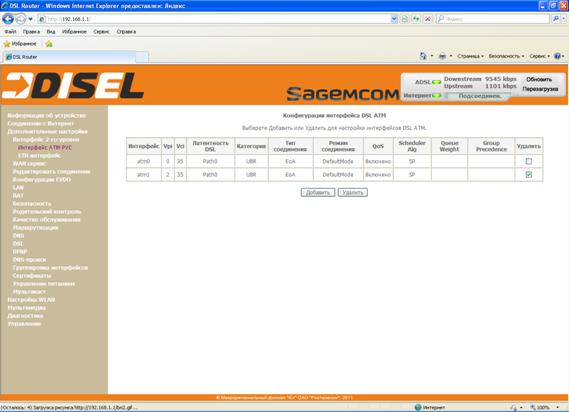
Task: Click the Обновить link in status panel
Action: 539,79
